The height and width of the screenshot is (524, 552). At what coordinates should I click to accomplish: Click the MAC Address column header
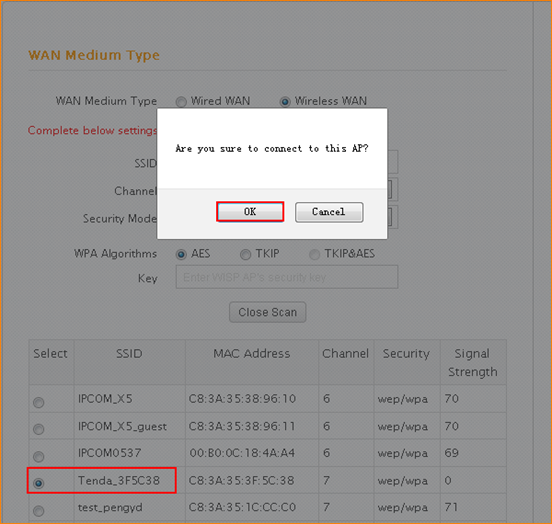pyautogui.click(x=252, y=353)
